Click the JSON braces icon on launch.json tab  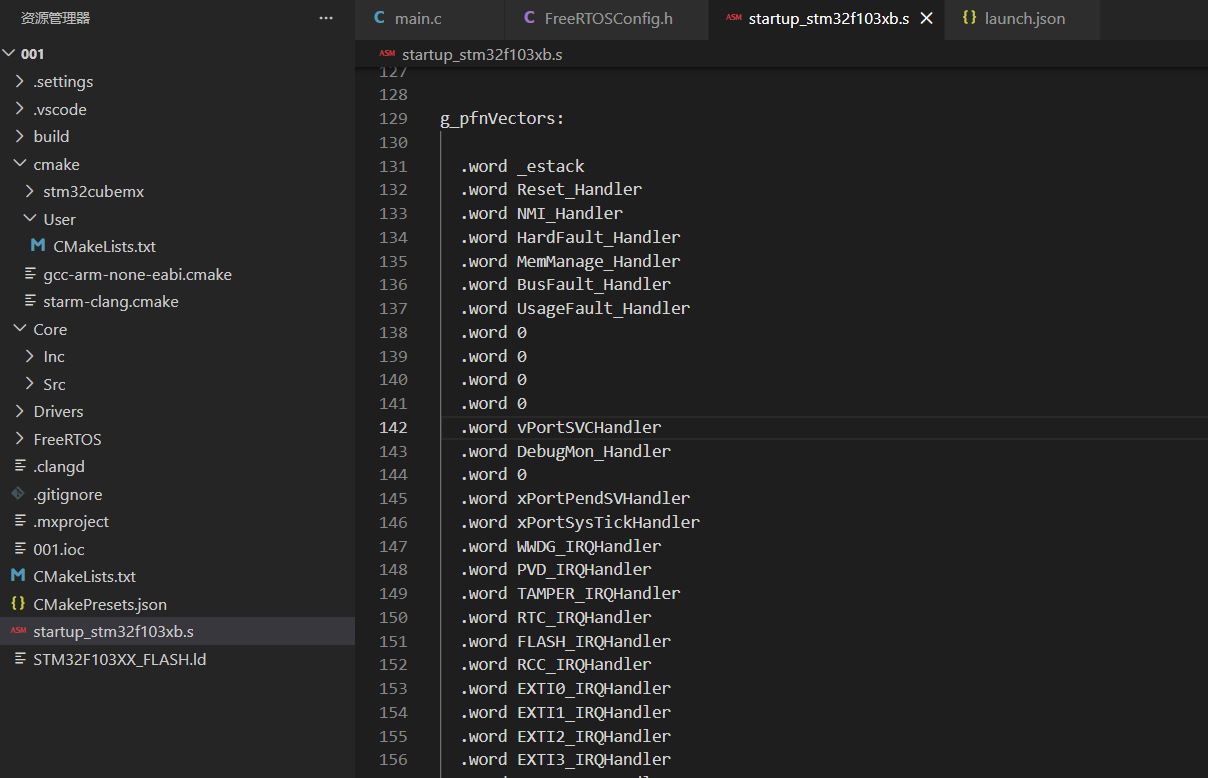[969, 18]
